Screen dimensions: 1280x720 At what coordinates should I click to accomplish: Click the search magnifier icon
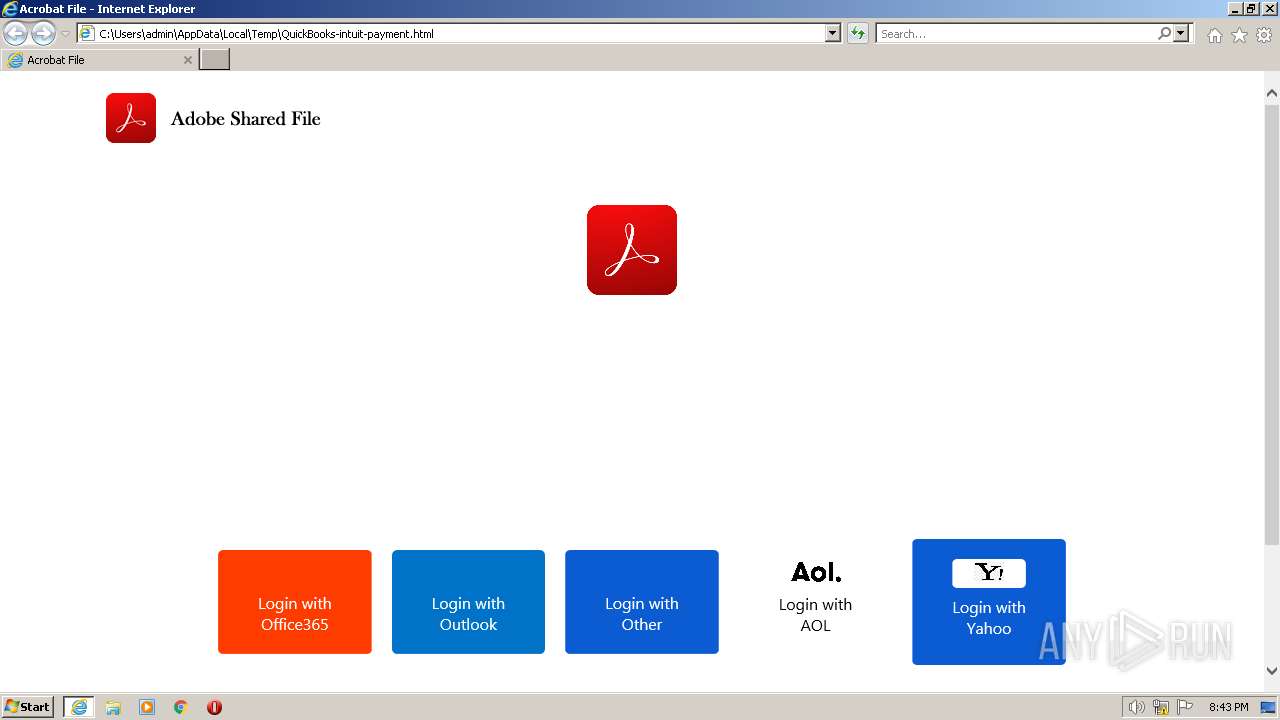click(1164, 33)
